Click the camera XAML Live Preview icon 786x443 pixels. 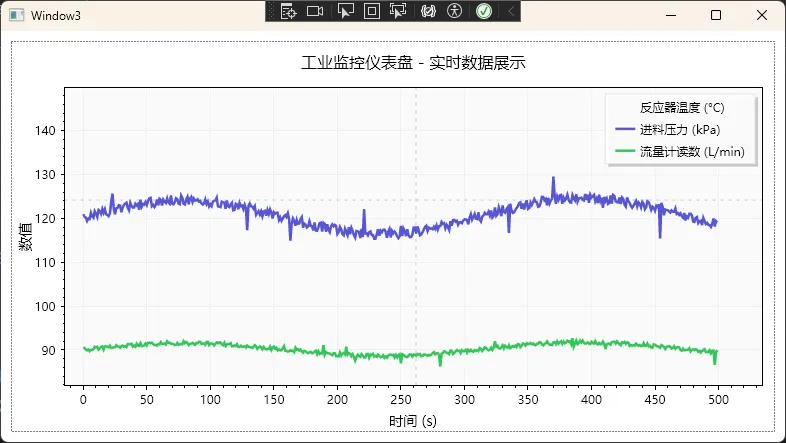click(x=315, y=11)
